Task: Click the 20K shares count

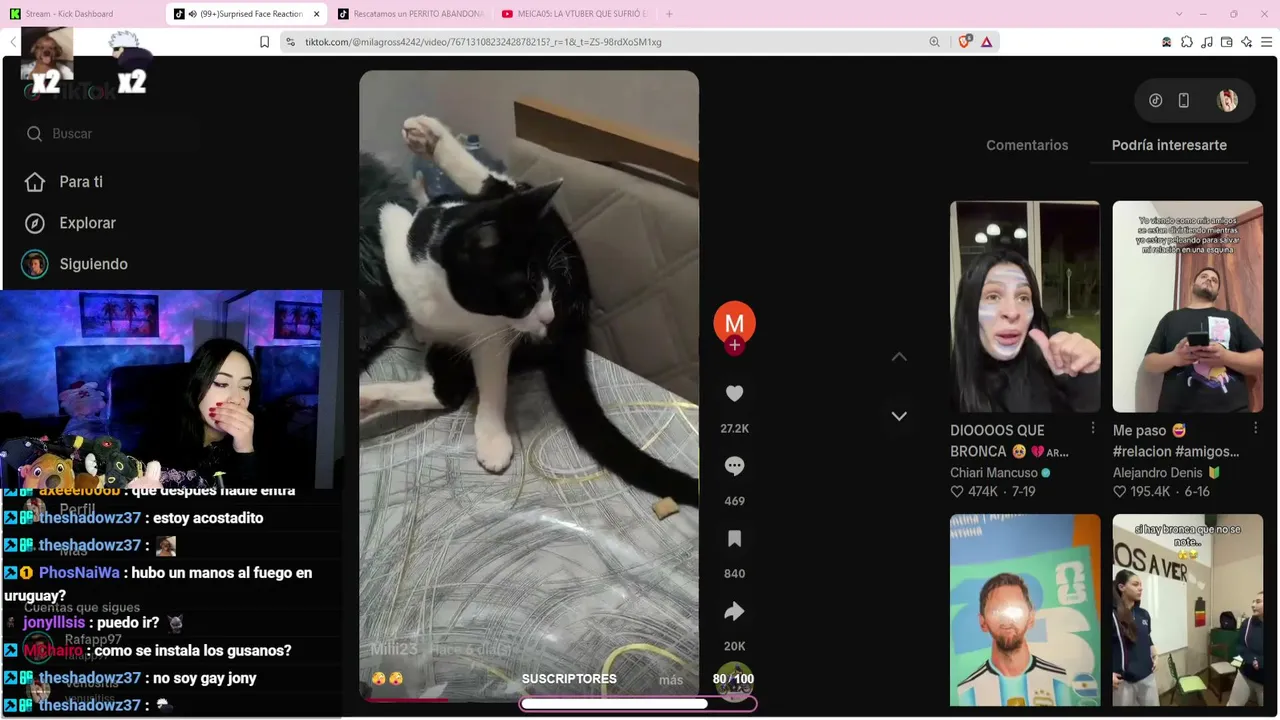Action: (734, 646)
